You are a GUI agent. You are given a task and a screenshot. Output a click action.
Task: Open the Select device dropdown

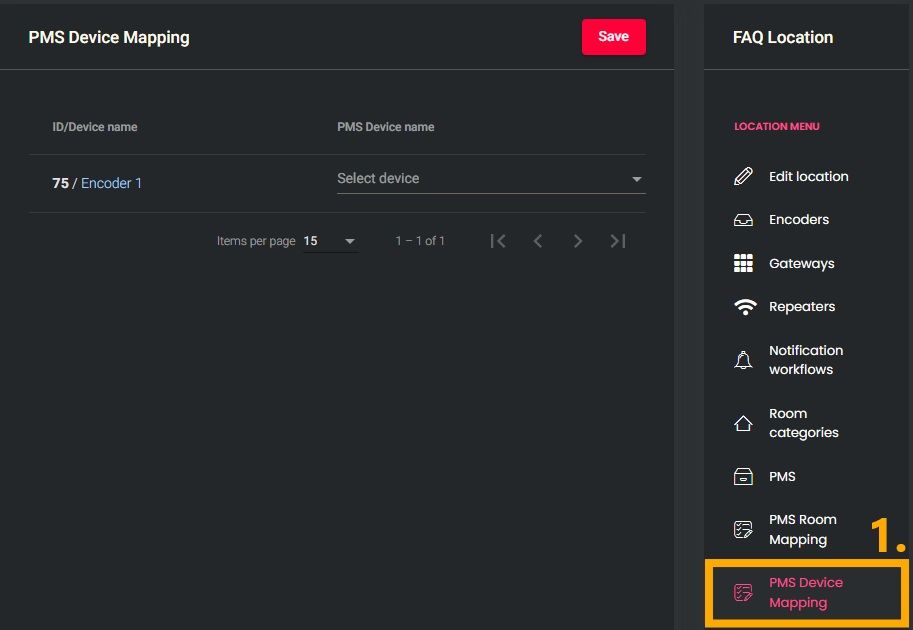click(480, 179)
